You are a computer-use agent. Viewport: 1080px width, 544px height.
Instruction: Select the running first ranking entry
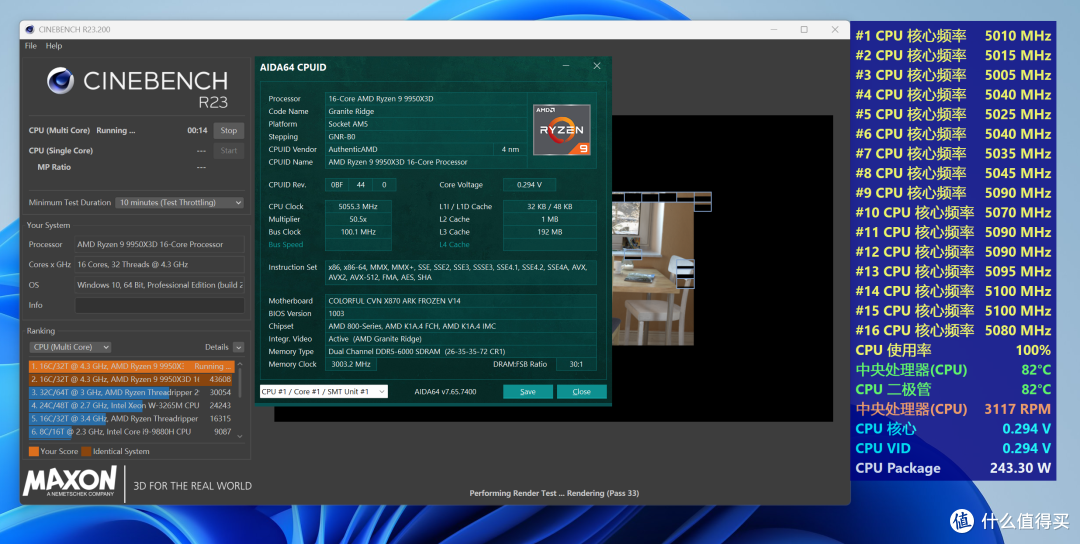(x=131, y=366)
